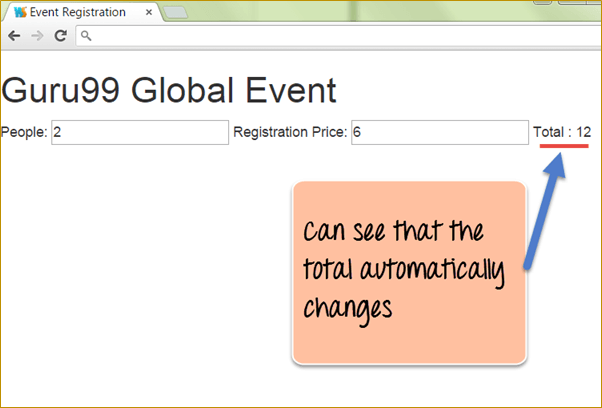Open a new tab with the new-tab button

click(177, 13)
